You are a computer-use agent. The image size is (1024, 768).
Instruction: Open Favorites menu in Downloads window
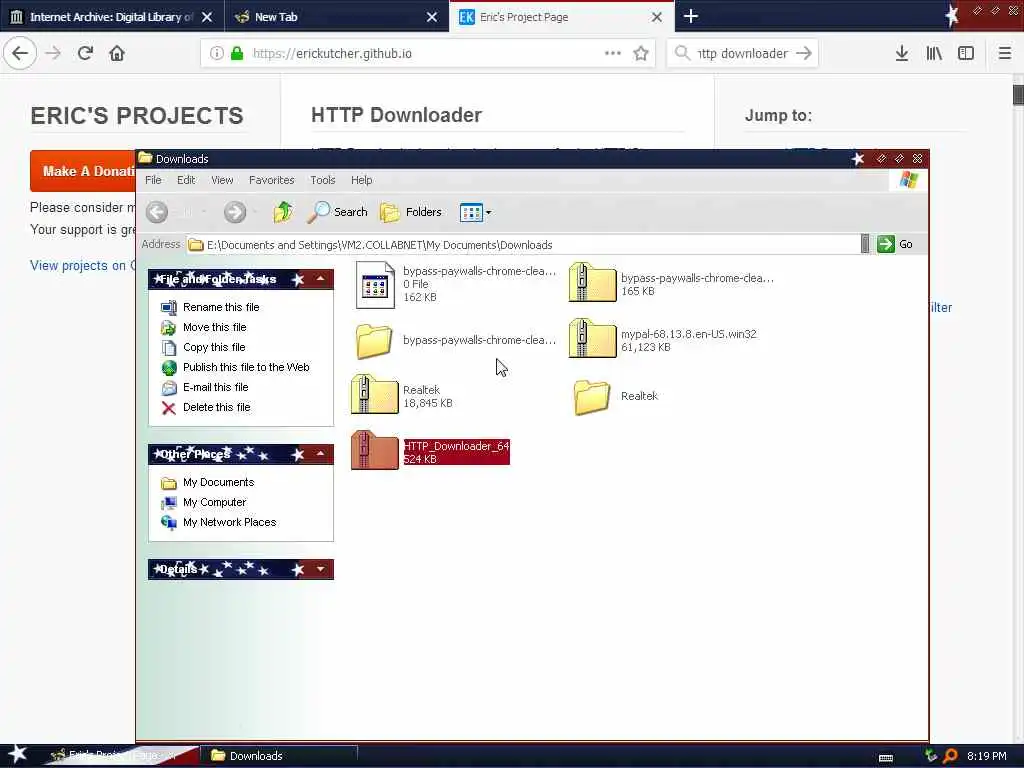click(x=272, y=180)
